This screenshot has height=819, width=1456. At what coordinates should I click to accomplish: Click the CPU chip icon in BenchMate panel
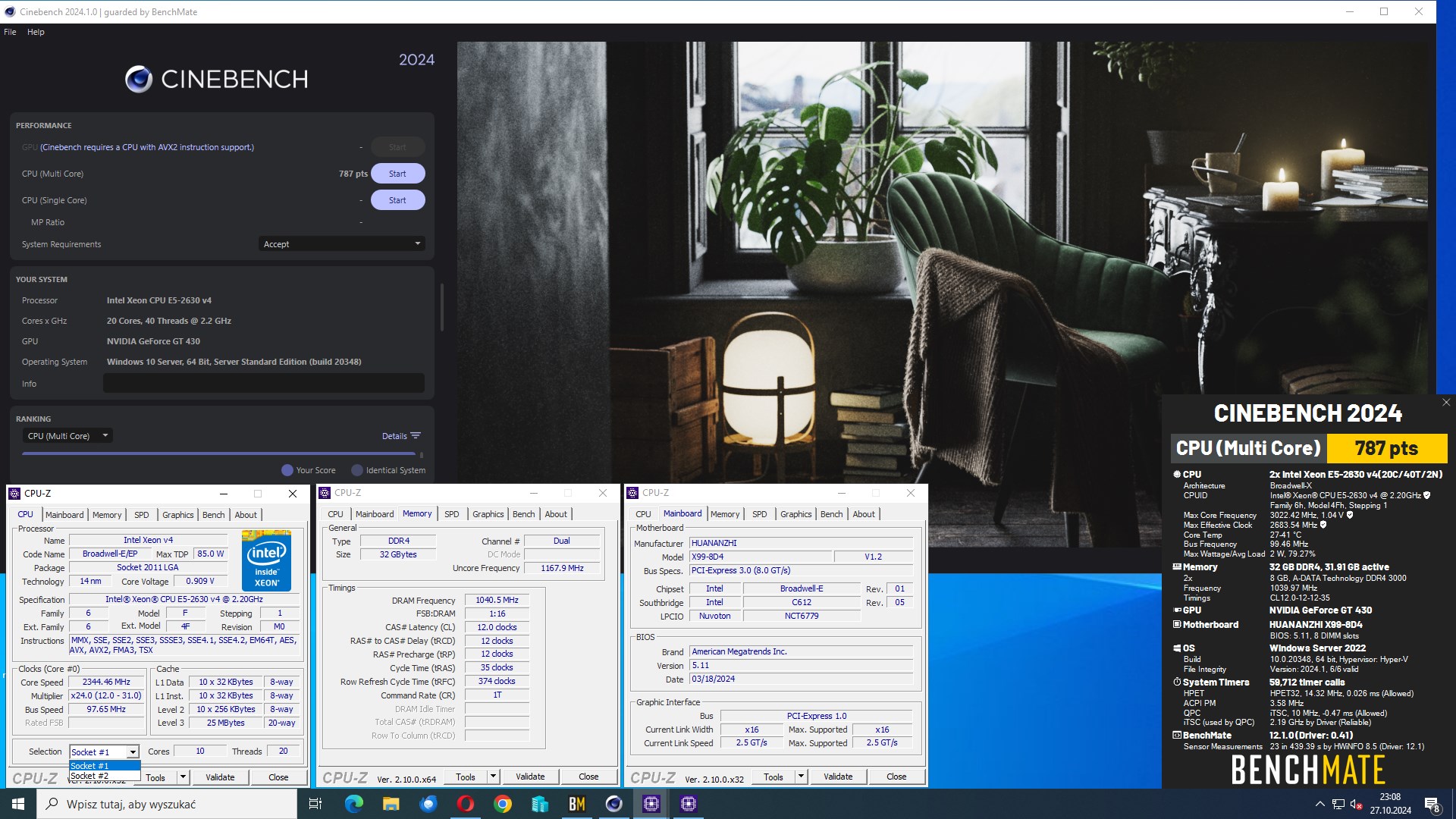tap(1177, 475)
